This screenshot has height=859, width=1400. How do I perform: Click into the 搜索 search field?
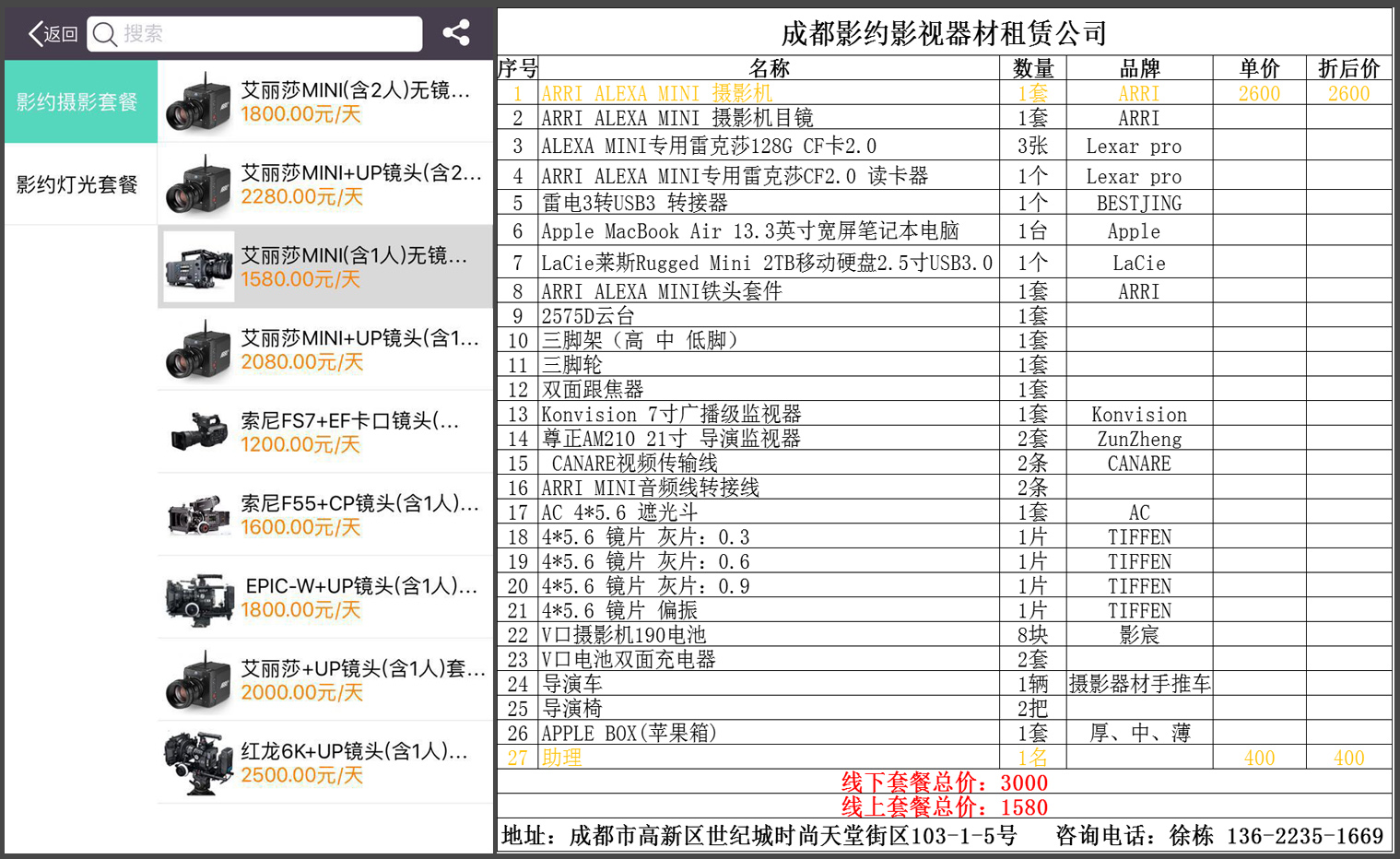point(267,34)
